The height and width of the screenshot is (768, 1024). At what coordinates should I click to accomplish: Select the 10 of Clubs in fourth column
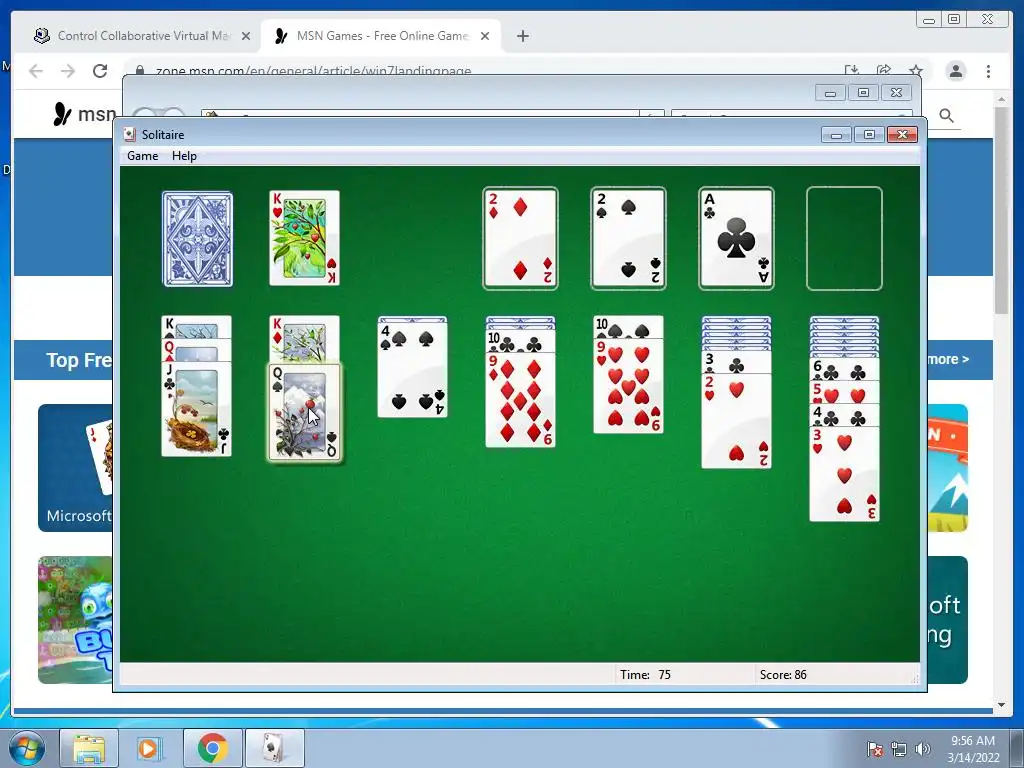520,342
